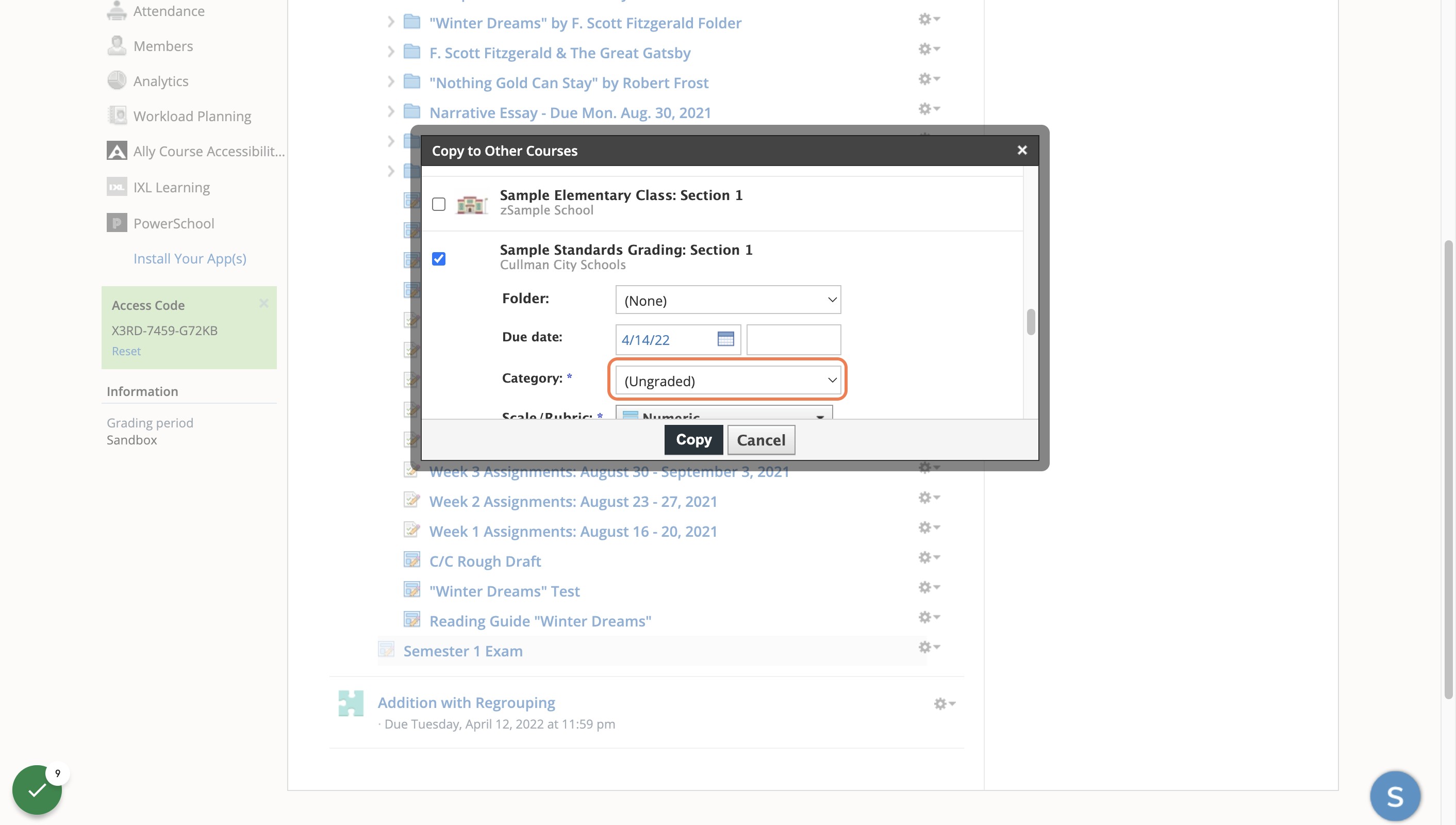Viewport: 1456px width, 825px height.
Task: Open the Category dropdown showing (Ungraded)
Action: coord(728,380)
